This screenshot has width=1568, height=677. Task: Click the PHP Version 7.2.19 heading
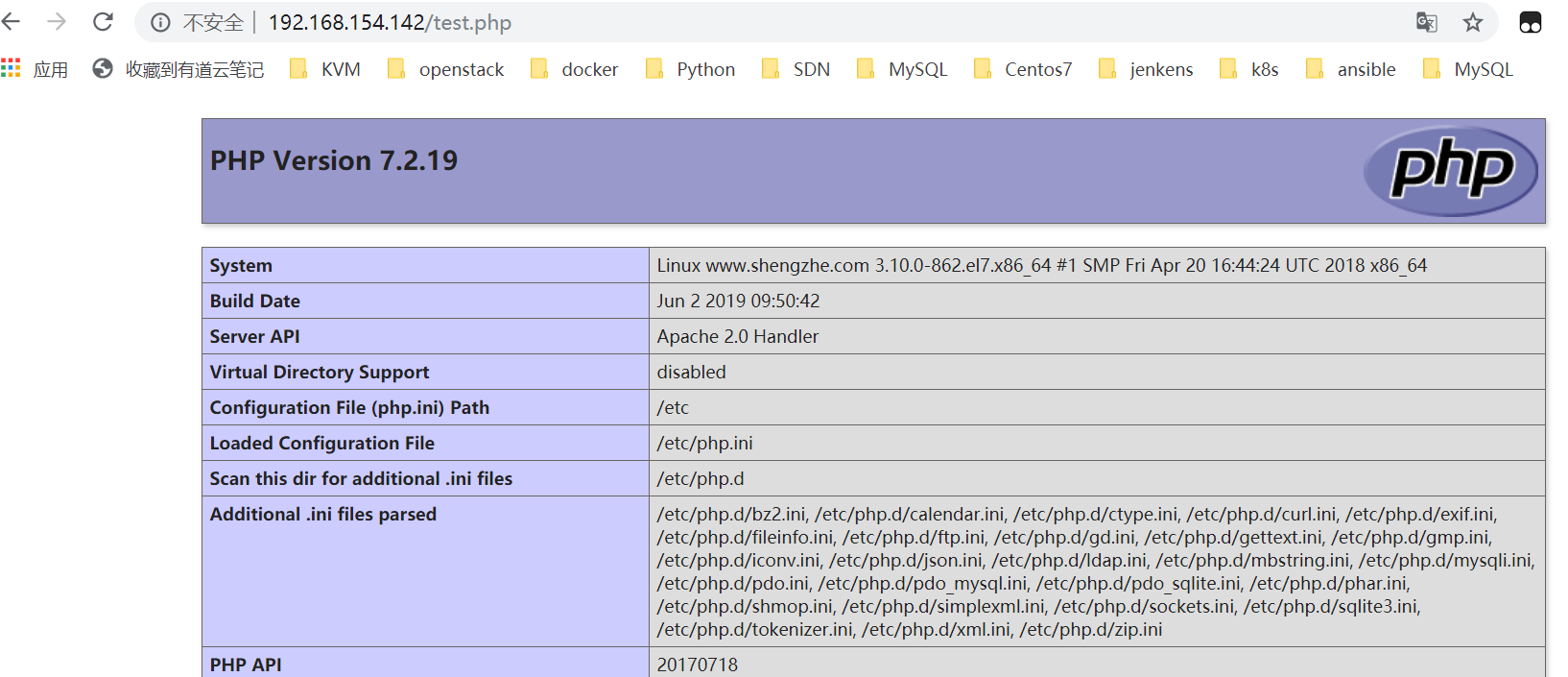point(334,160)
